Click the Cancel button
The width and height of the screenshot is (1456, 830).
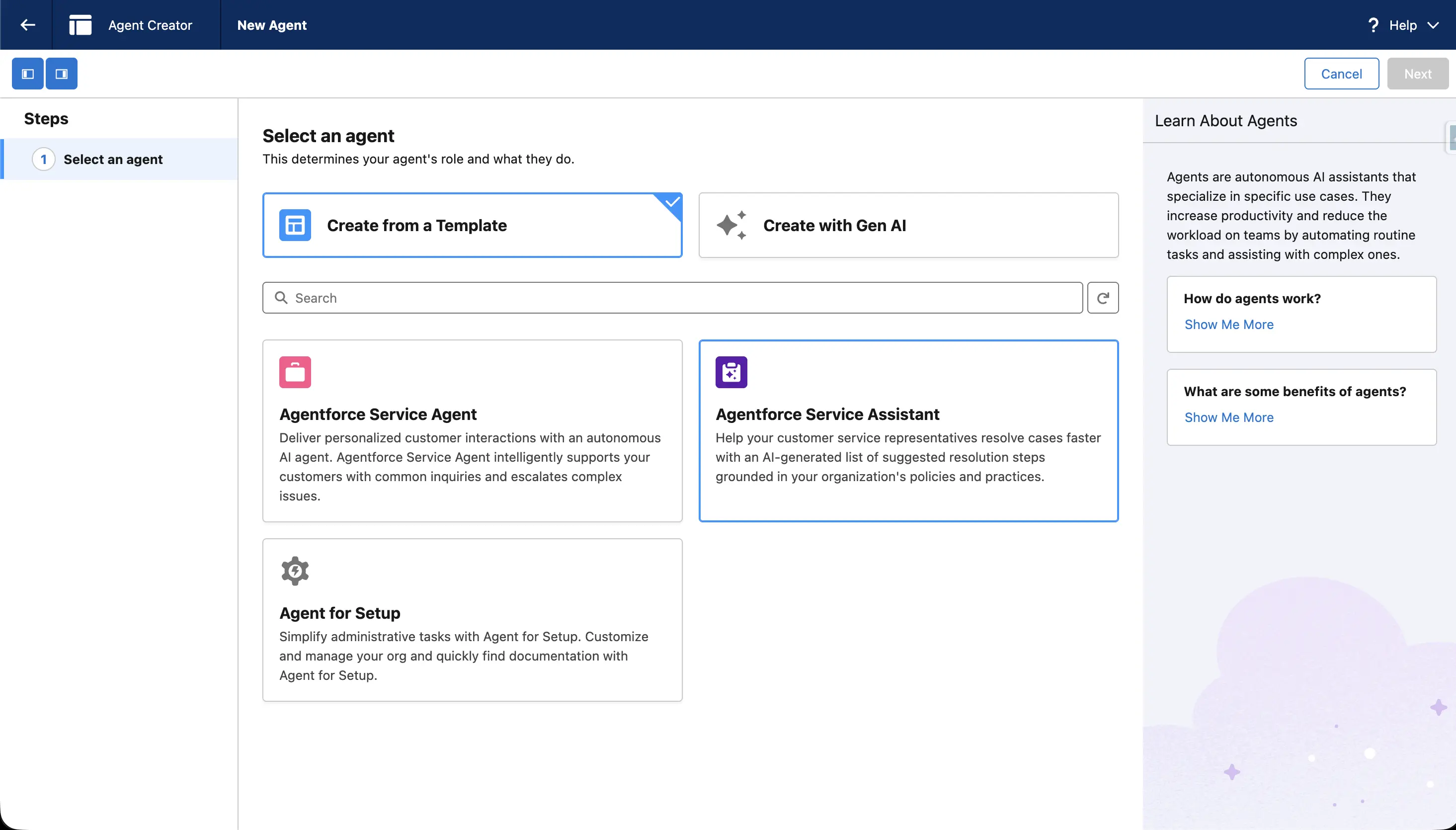tap(1341, 73)
